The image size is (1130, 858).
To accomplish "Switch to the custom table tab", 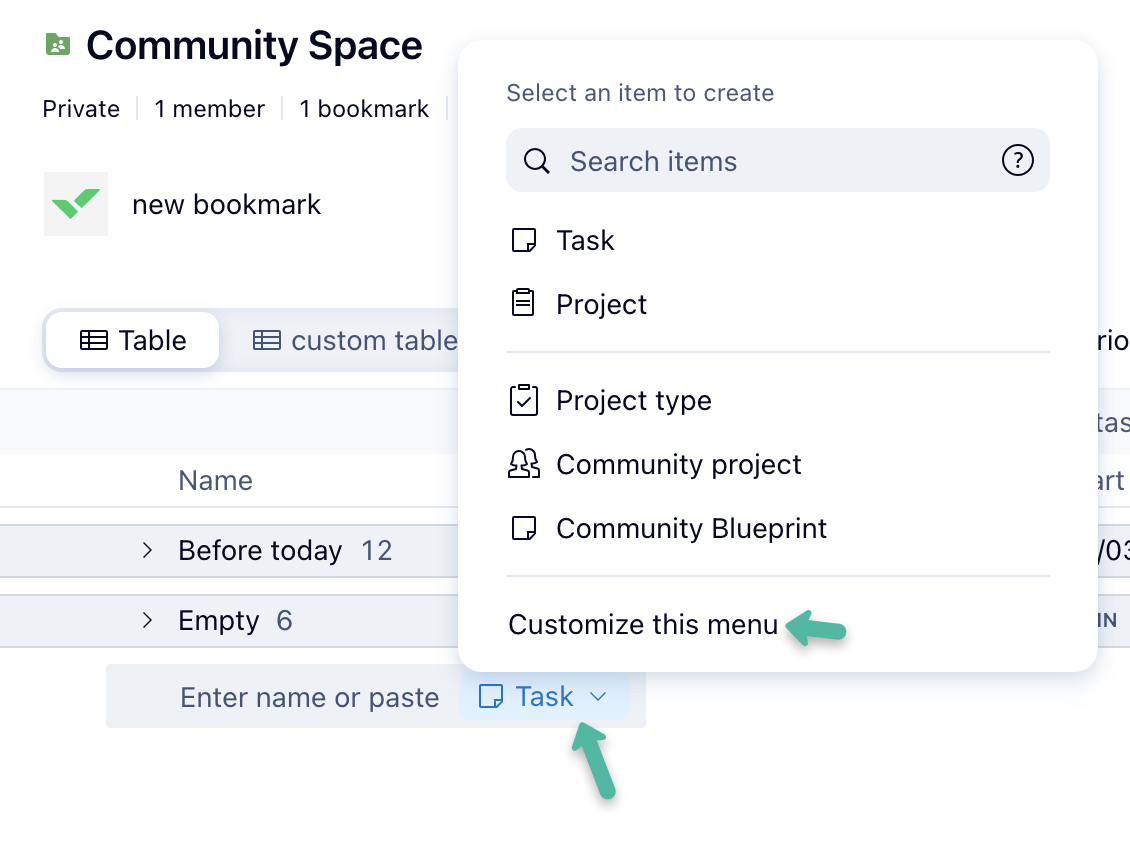I will click(355, 340).
